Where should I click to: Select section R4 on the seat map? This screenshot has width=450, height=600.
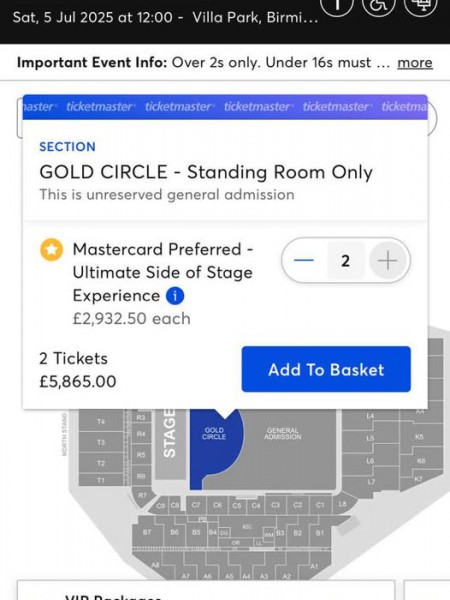click(x=141, y=434)
